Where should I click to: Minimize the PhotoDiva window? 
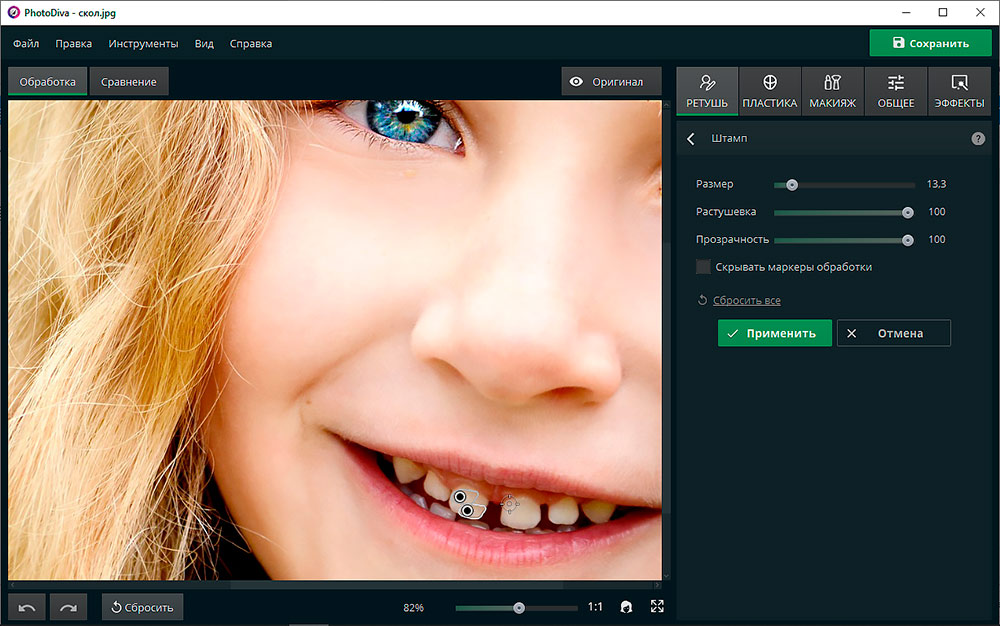pyautogui.click(x=906, y=12)
